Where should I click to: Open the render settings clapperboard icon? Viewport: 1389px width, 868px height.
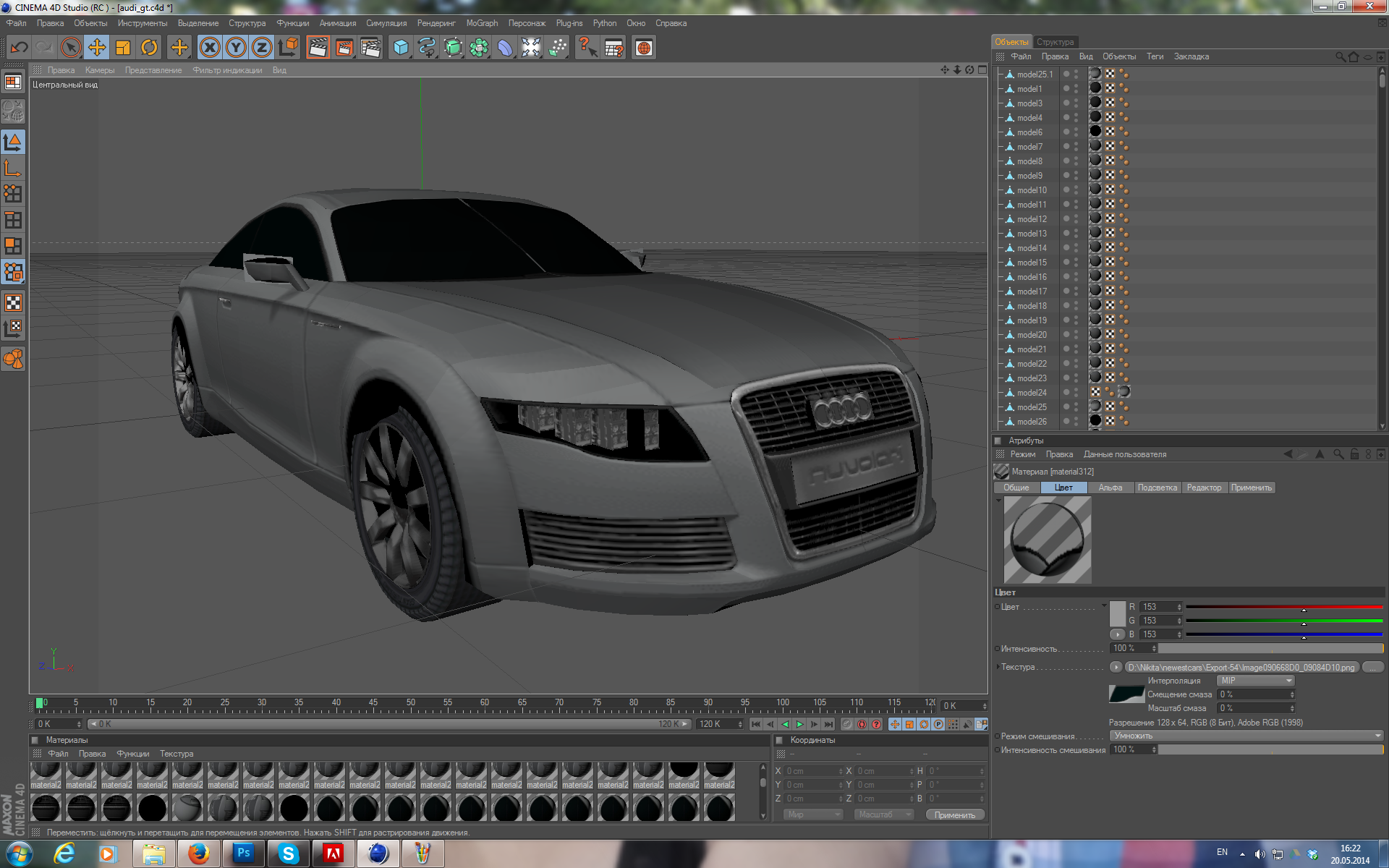(x=370, y=48)
